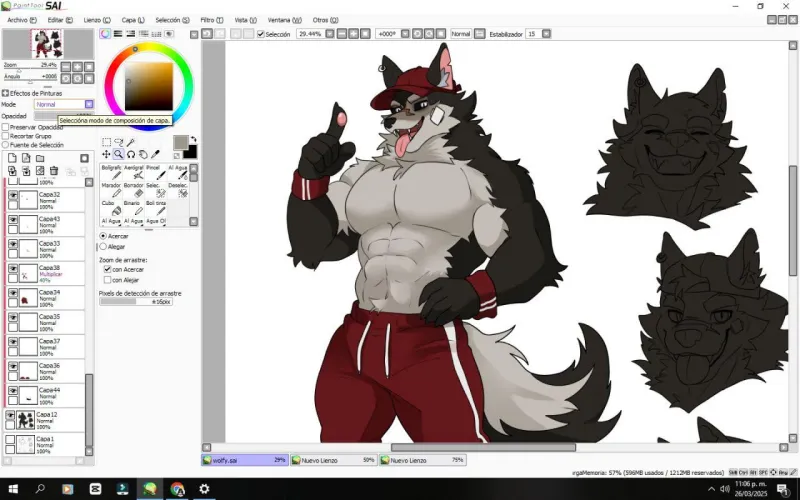The image size is (800, 500).
Task: Open the color panel options arrow
Action: 194,35
